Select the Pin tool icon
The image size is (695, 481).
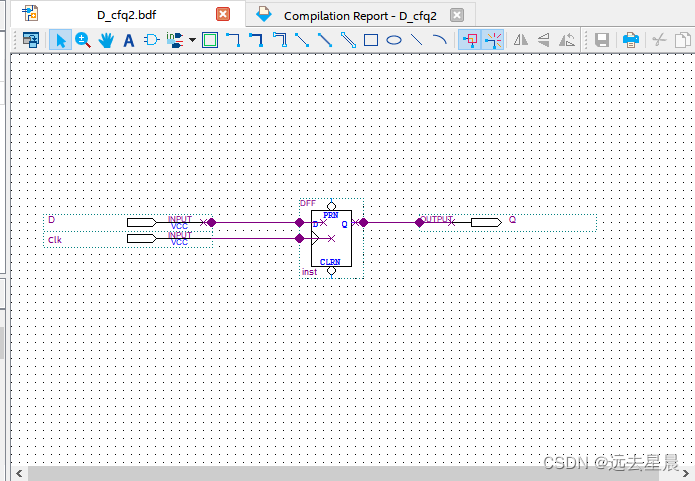coord(175,40)
